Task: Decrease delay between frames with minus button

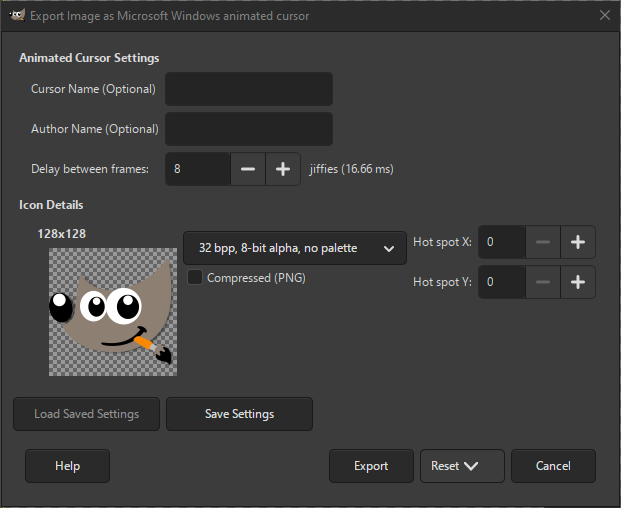Action: 248,169
